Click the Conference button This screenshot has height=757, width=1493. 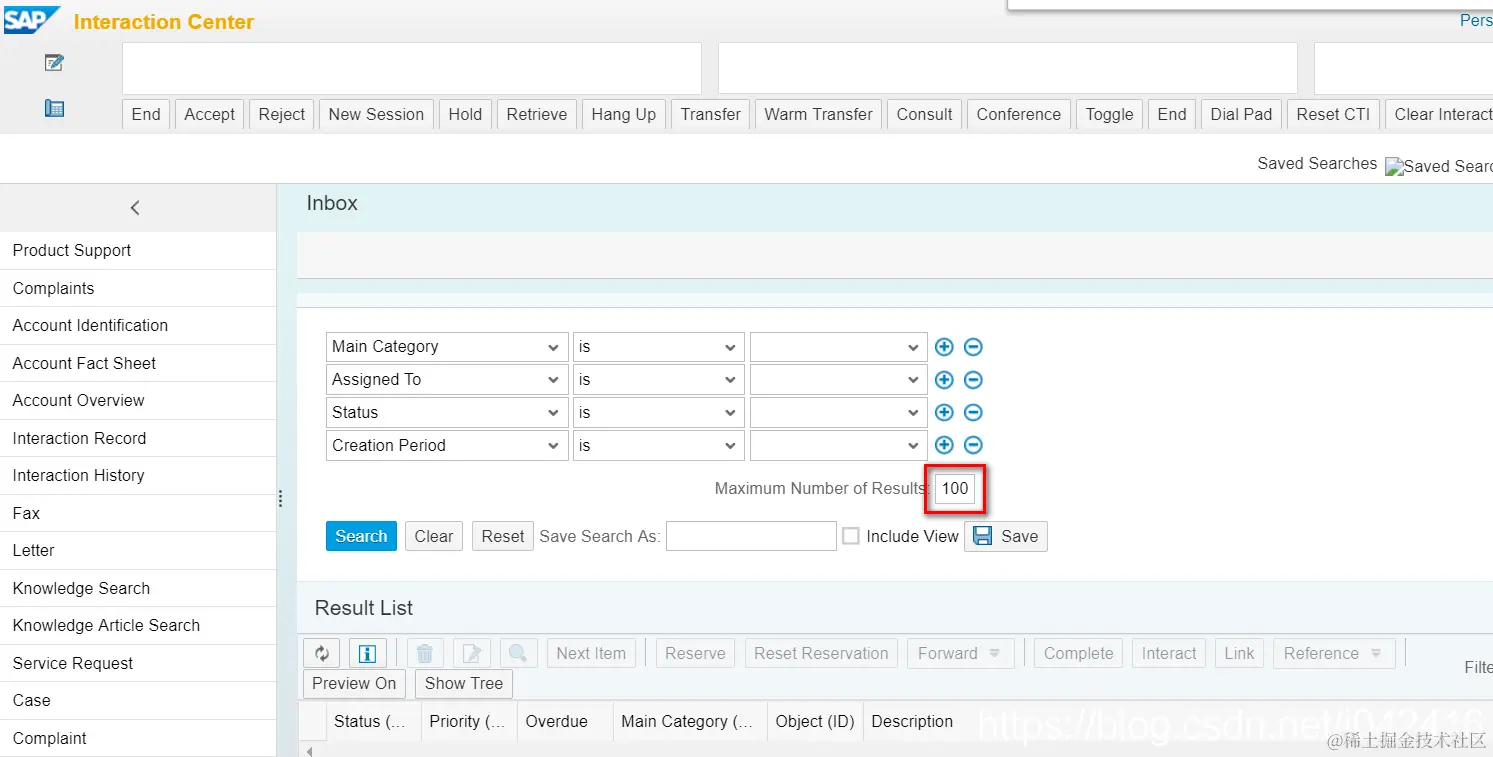[x=1019, y=114]
